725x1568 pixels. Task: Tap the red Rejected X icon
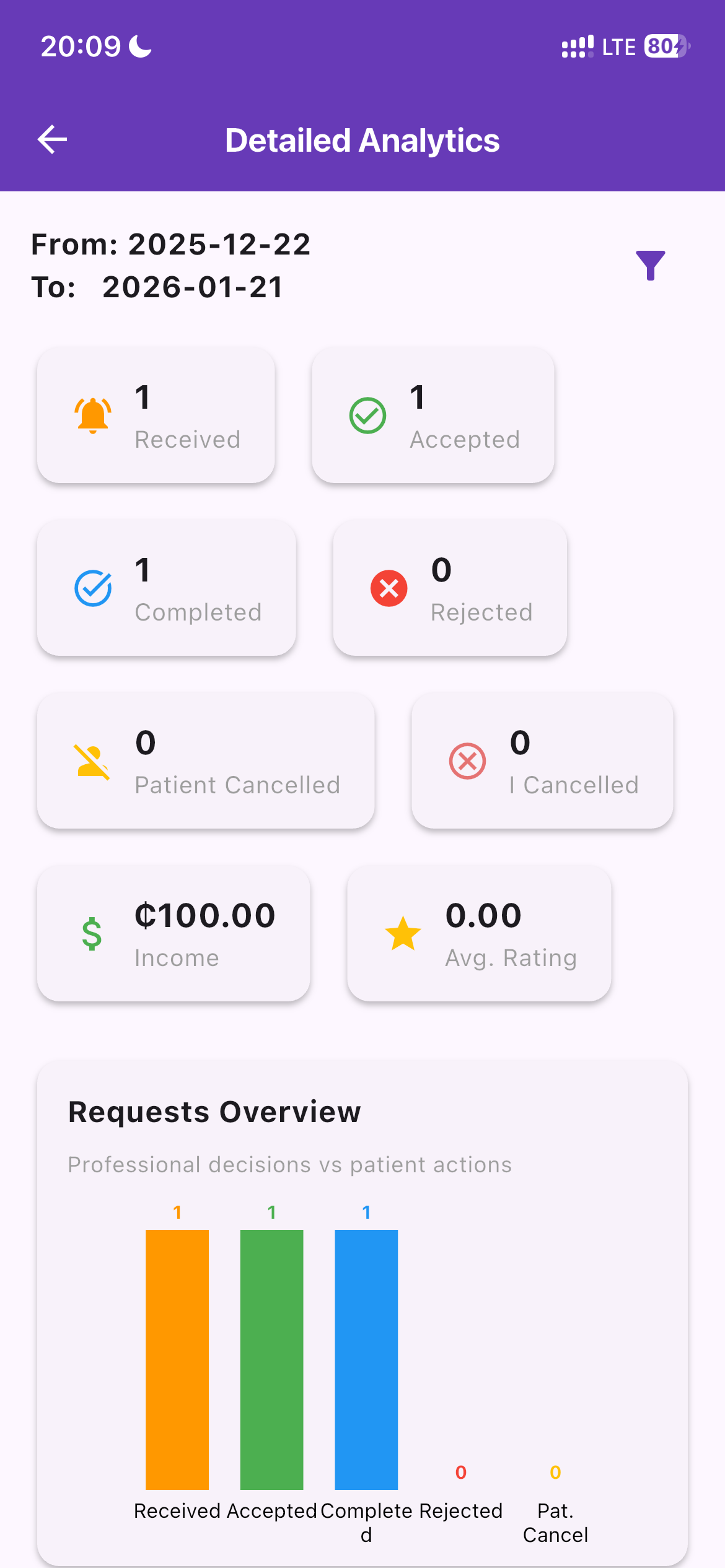point(389,588)
